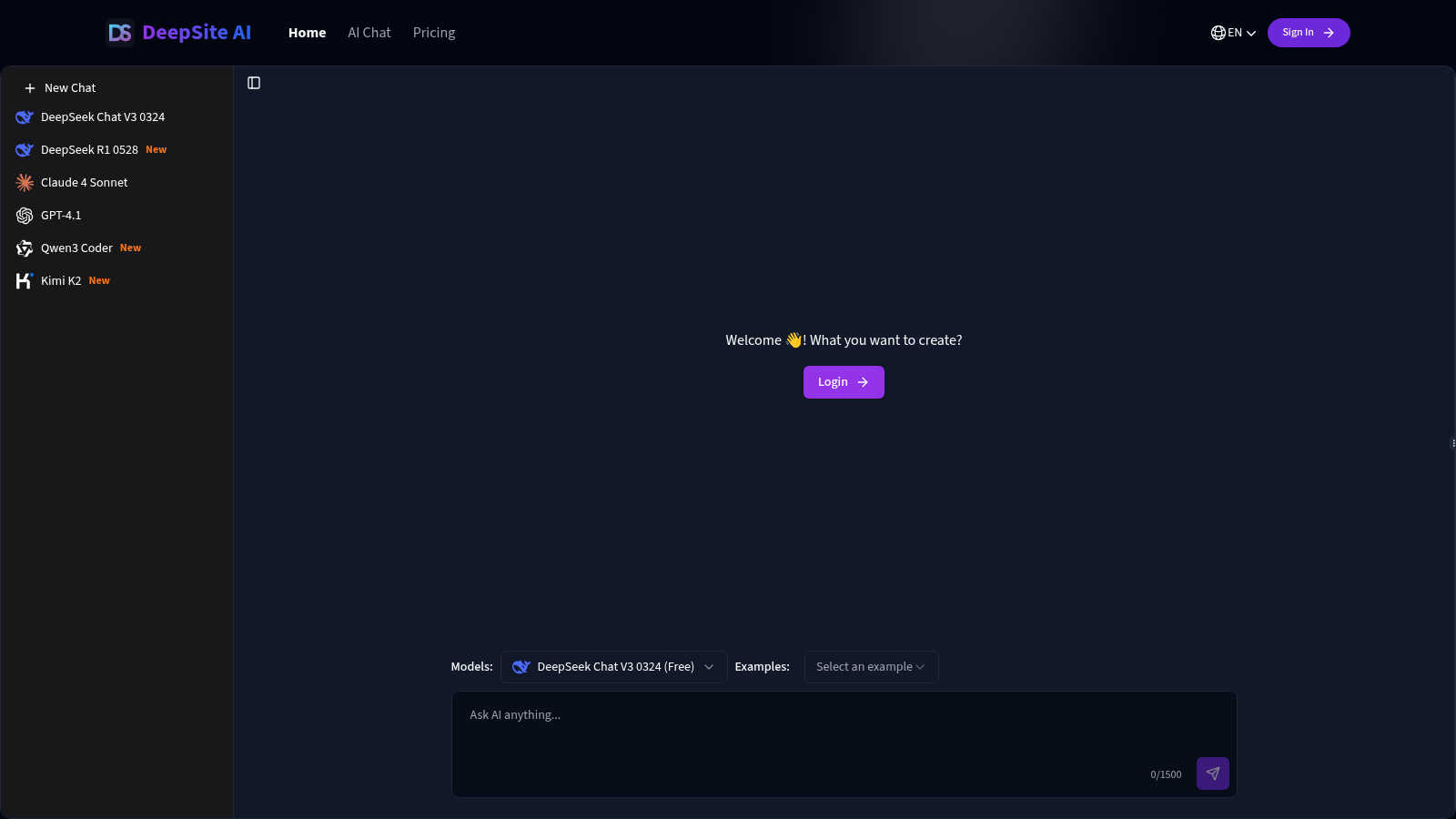
Task: Click the 0/1500 character counter
Action: tap(1166, 775)
